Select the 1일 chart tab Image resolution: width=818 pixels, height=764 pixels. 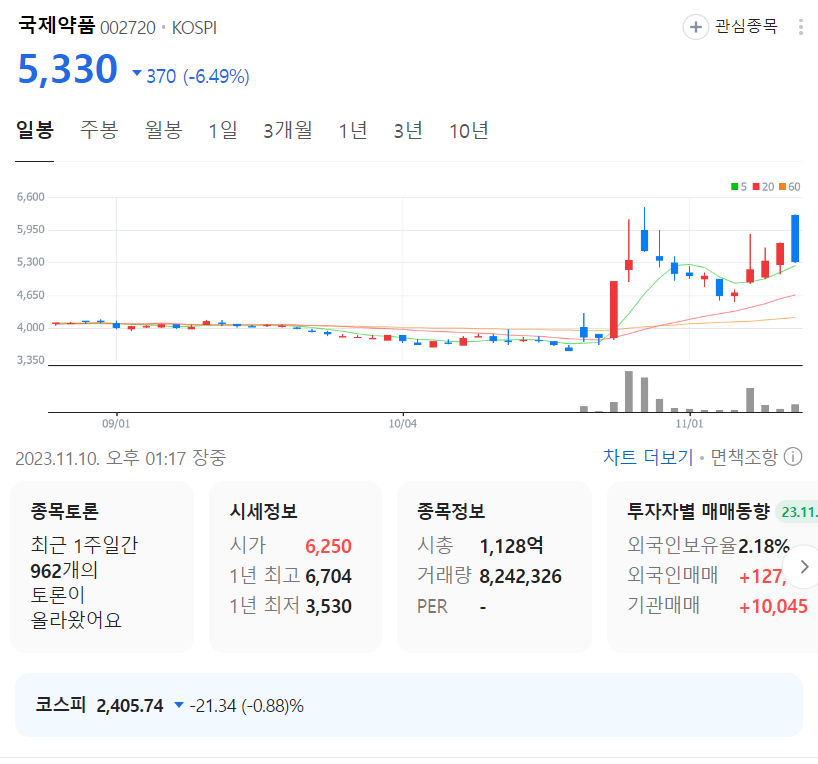pos(222,129)
